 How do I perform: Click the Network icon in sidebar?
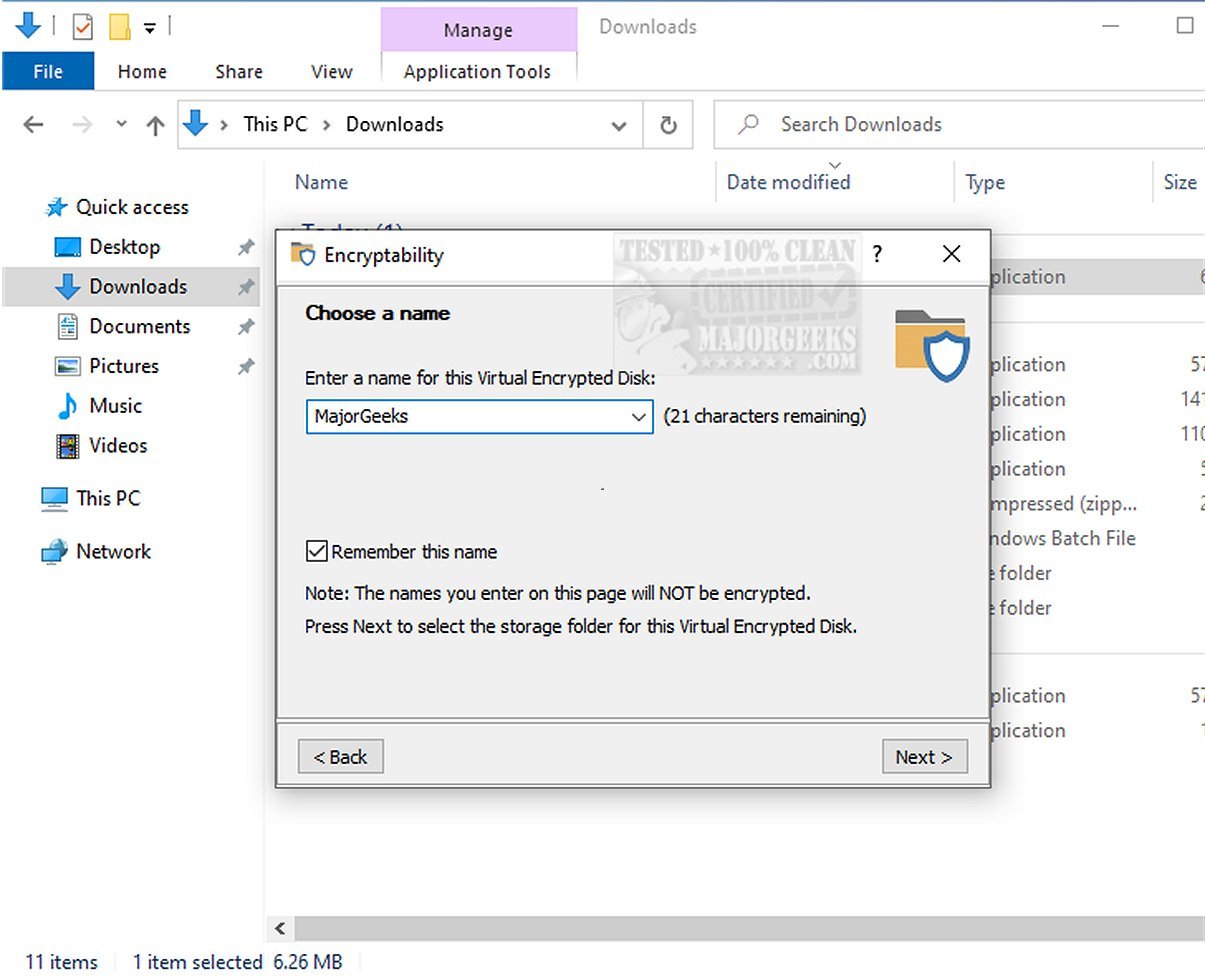(x=54, y=552)
